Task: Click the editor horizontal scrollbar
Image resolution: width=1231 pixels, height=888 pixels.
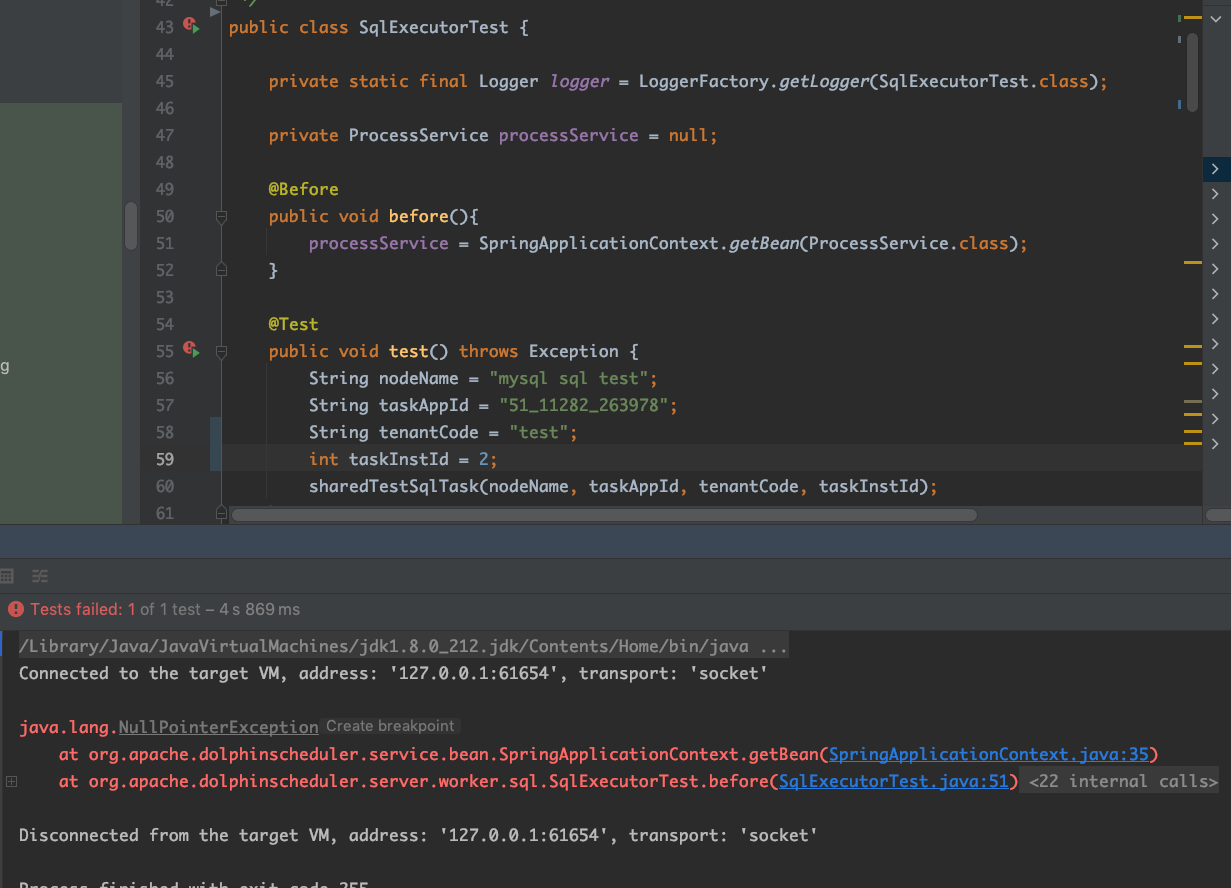Action: (x=603, y=515)
